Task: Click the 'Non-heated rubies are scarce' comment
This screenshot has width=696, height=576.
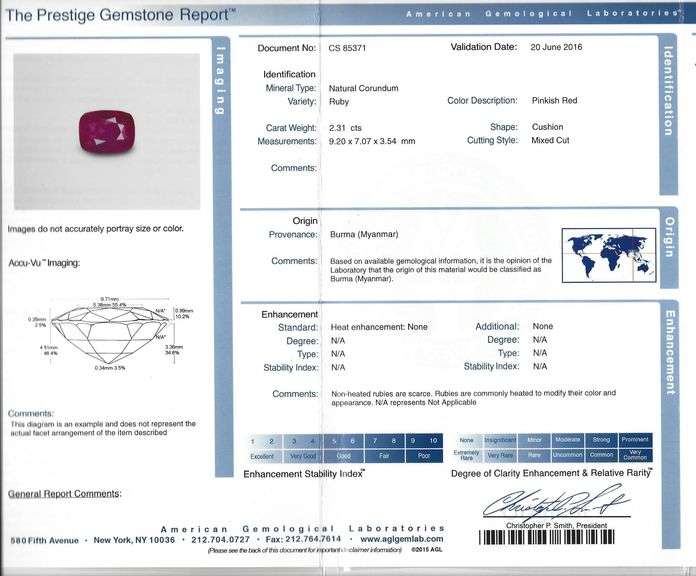Action: 474,398
